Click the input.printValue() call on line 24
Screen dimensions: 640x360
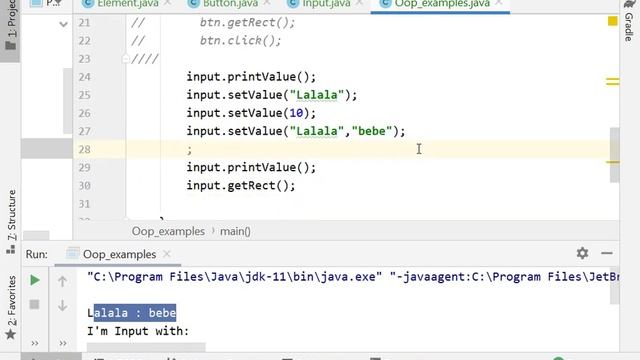click(x=251, y=77)
